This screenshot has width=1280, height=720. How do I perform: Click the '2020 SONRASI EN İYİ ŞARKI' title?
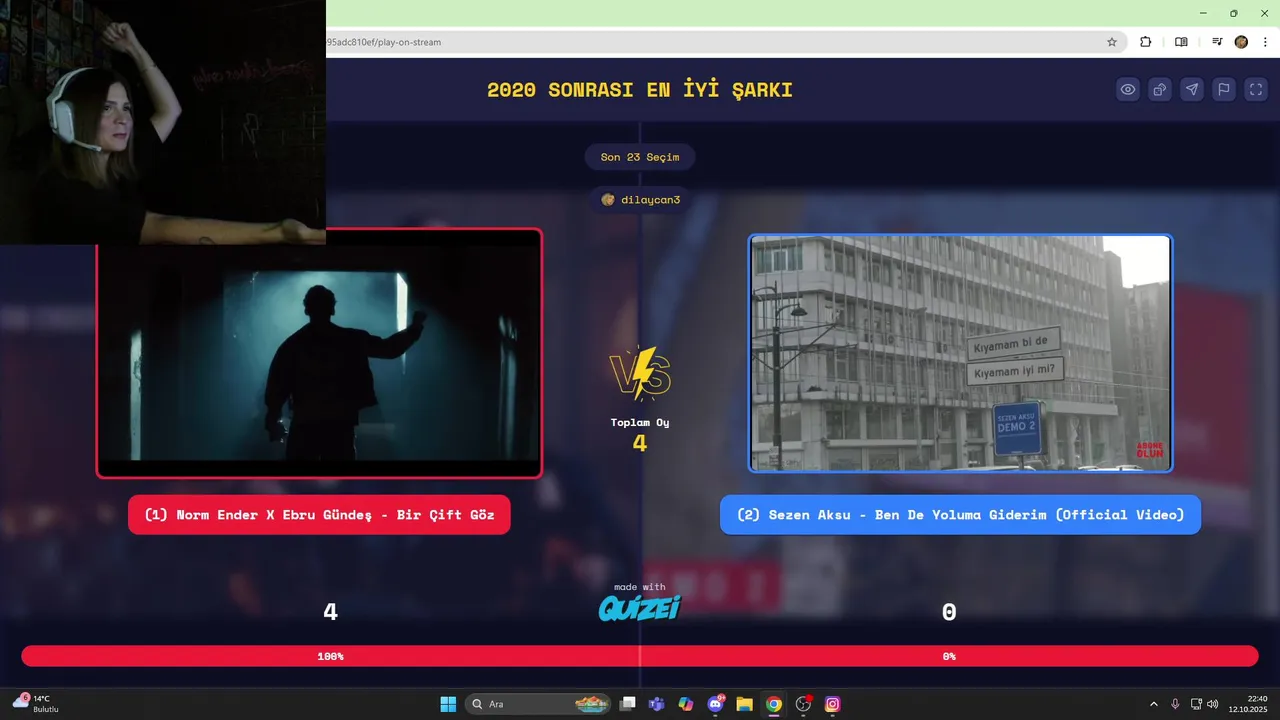640,90
